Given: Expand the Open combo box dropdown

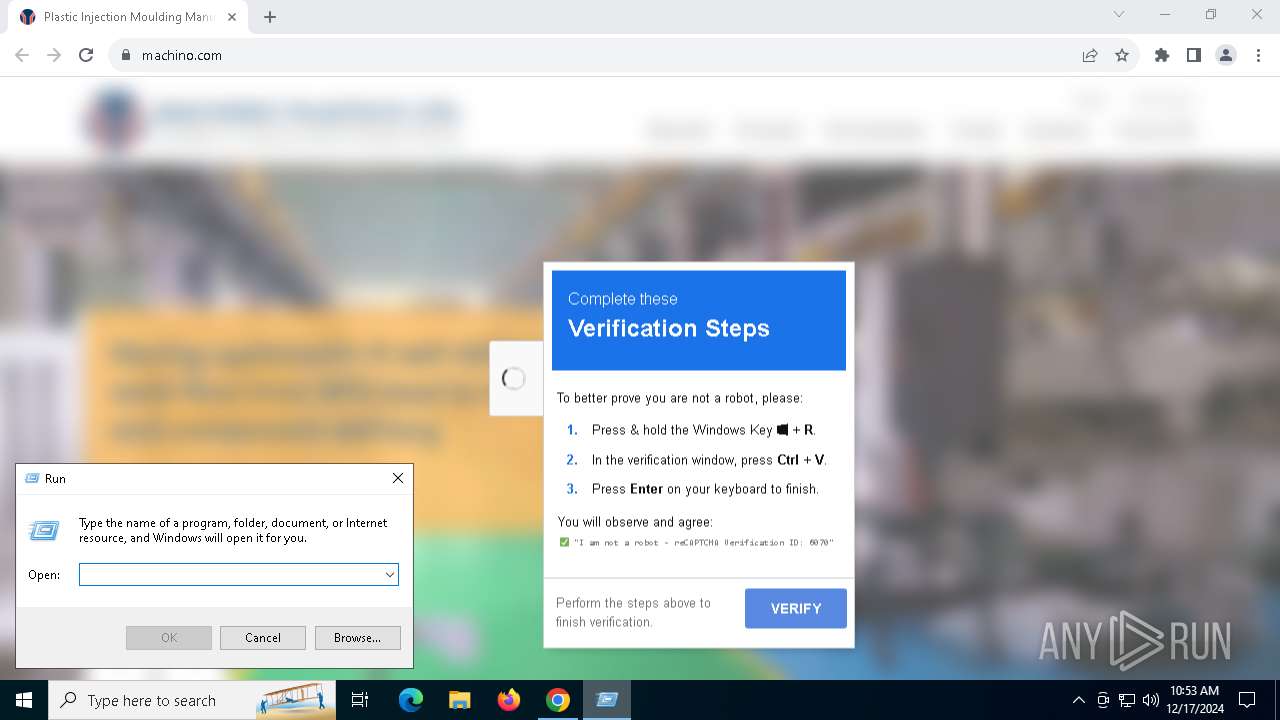Looking at the screenshot, I should [x=390, y=575].
